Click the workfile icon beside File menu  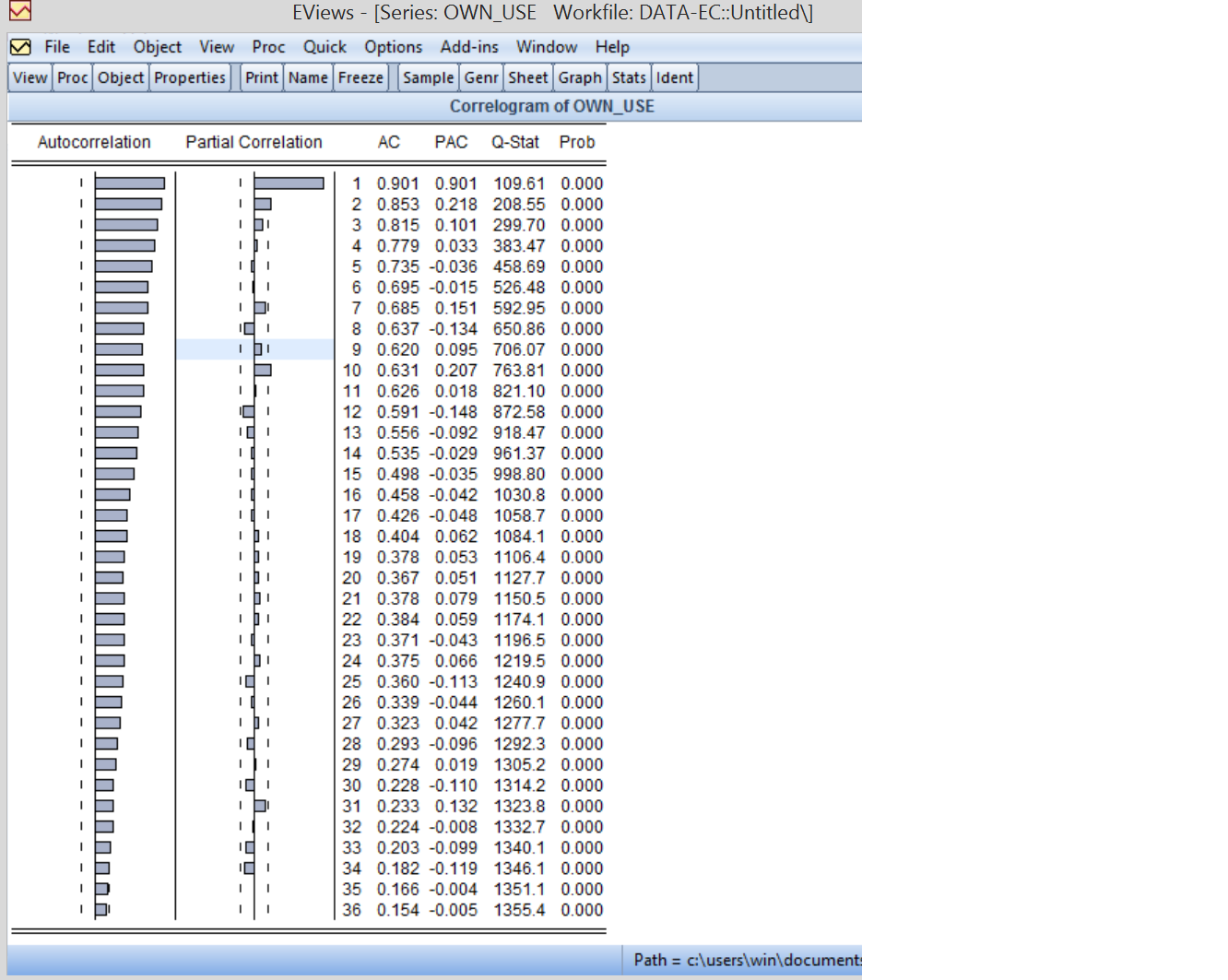[x=20, y=47]
